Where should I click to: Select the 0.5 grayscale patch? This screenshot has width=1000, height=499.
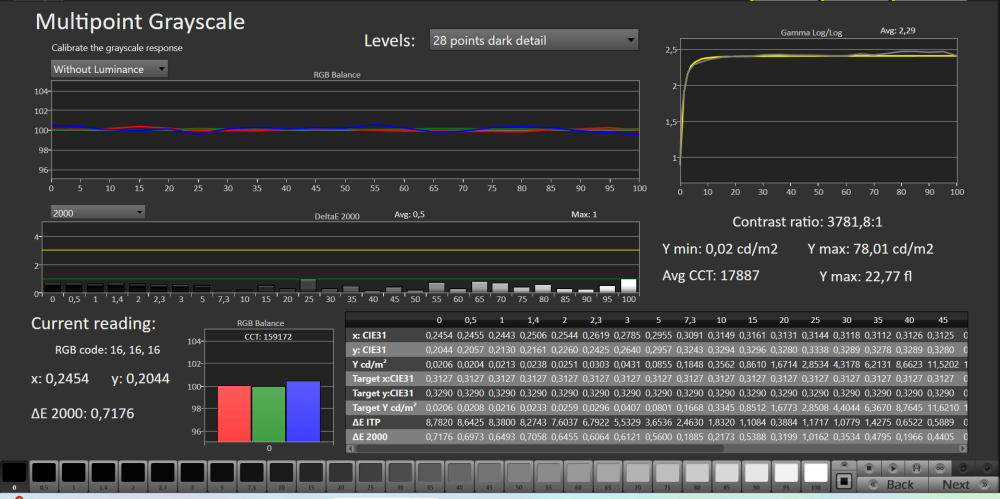pyautogui.click(x=44, y=477)
